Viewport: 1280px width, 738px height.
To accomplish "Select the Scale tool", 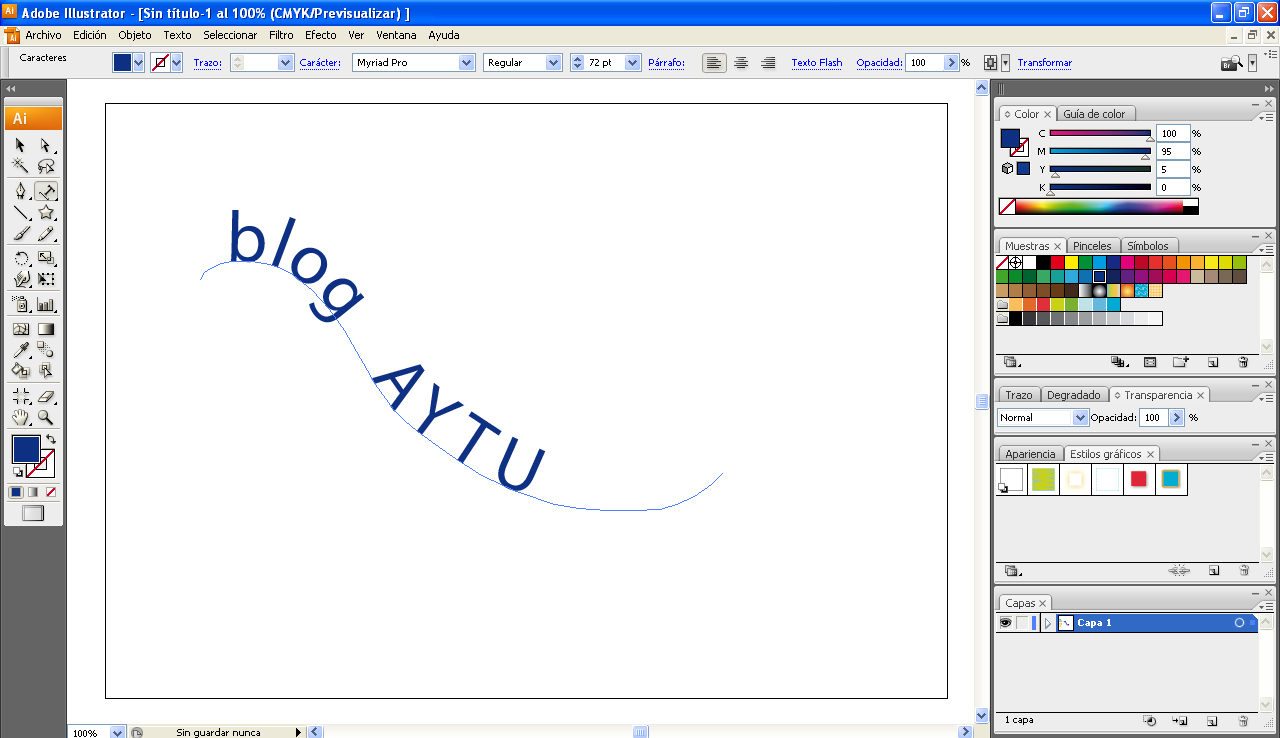I will [46, 259].
